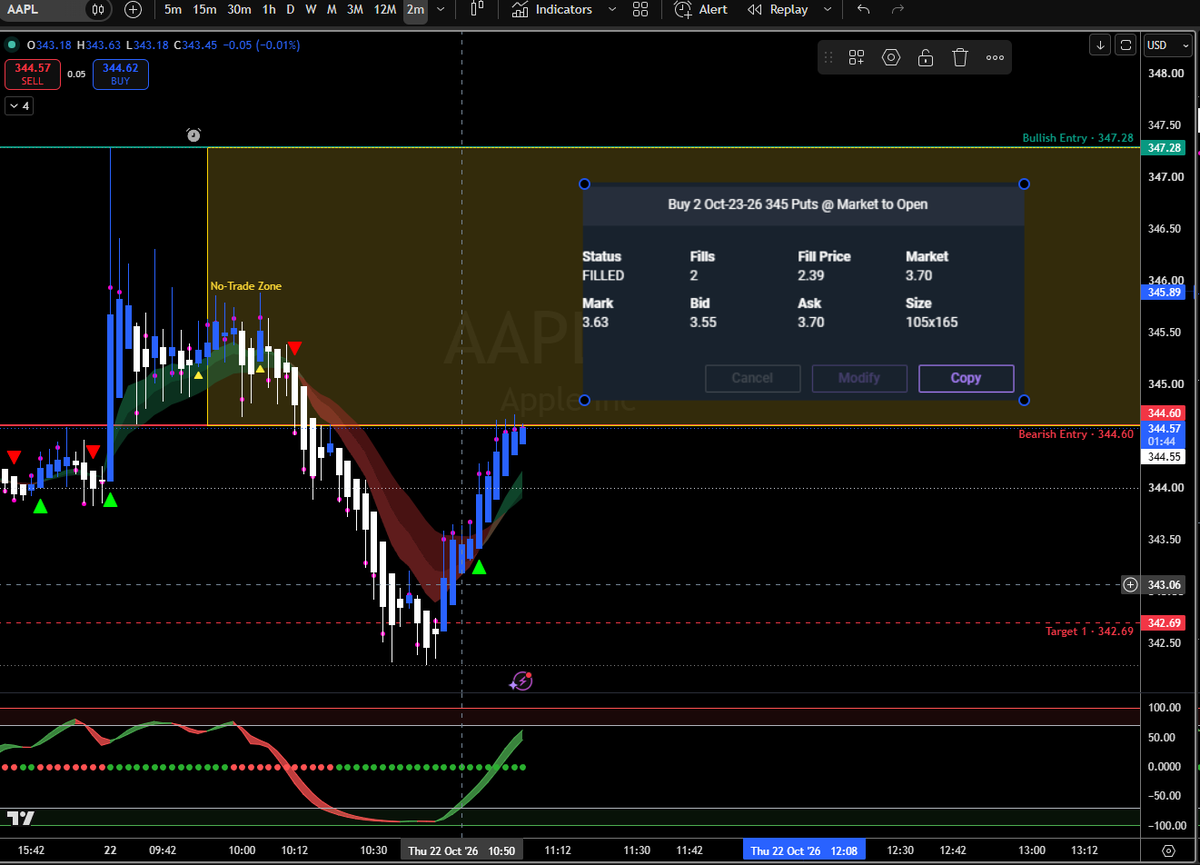The image size is (1200, 865).
Task: Undo the last chart action
Action: coord(864,10)
